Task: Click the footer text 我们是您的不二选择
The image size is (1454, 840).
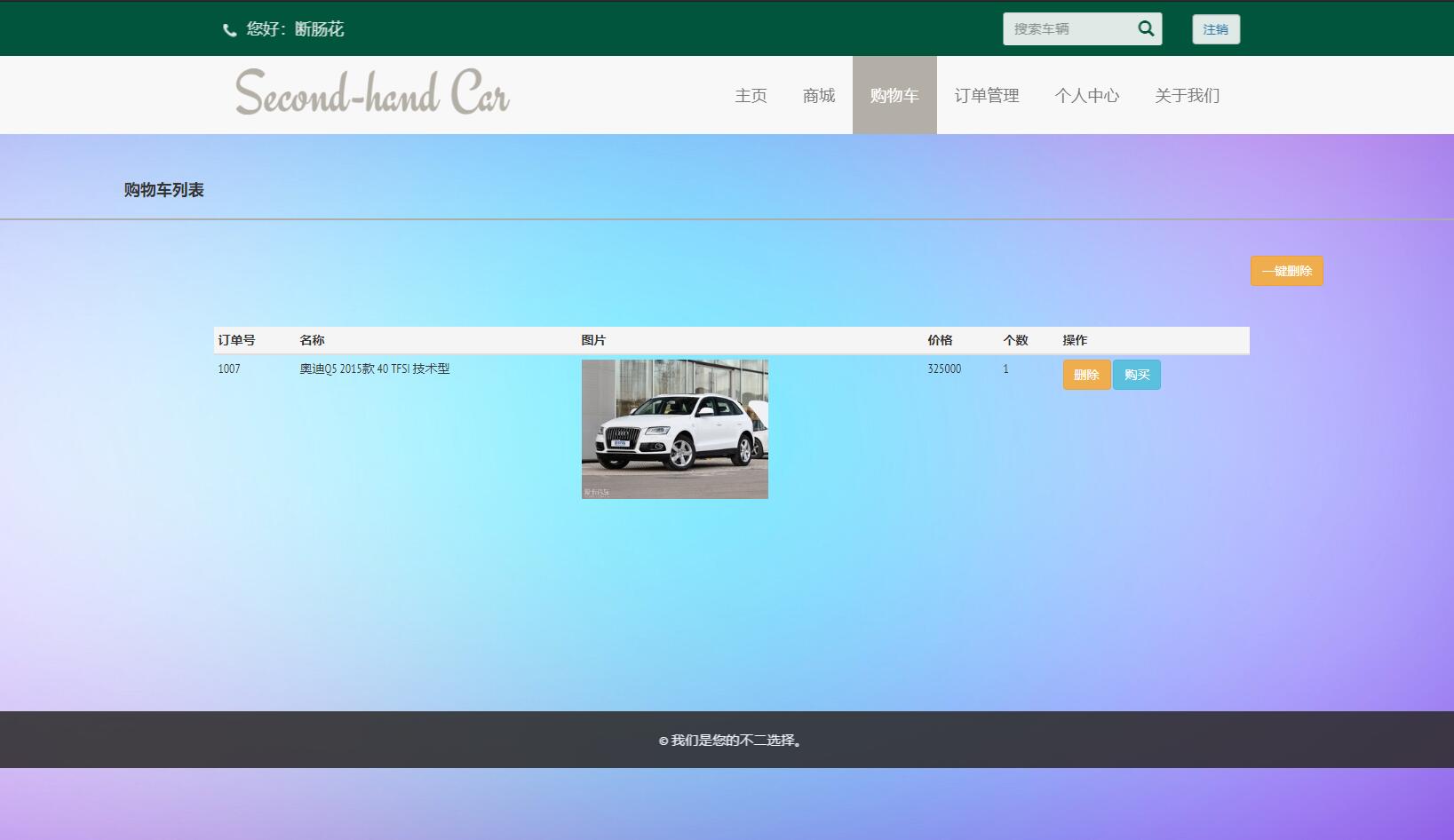Action: pos(727,740)
